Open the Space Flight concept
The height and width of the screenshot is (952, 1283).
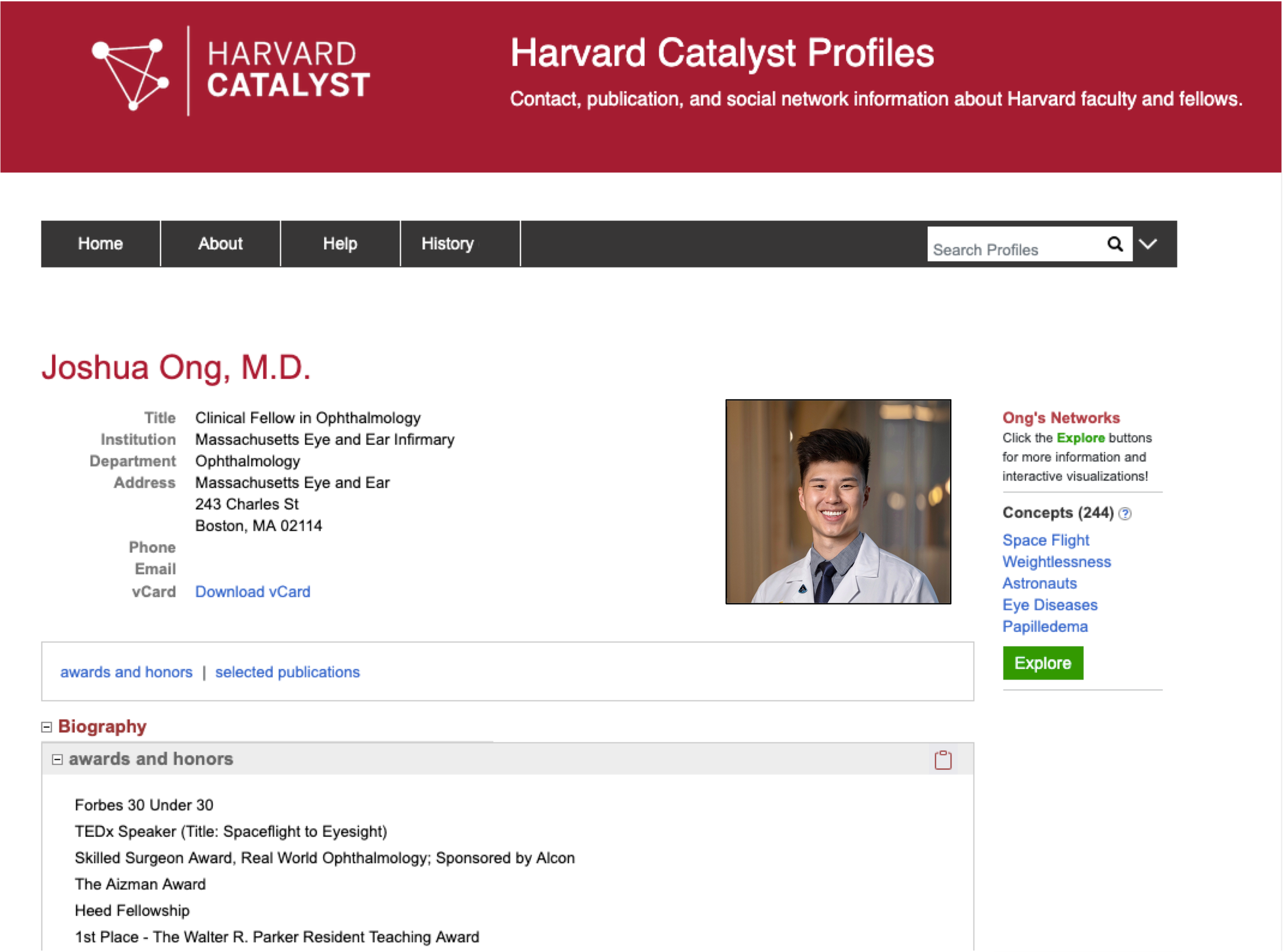[x=1045, y=541]
